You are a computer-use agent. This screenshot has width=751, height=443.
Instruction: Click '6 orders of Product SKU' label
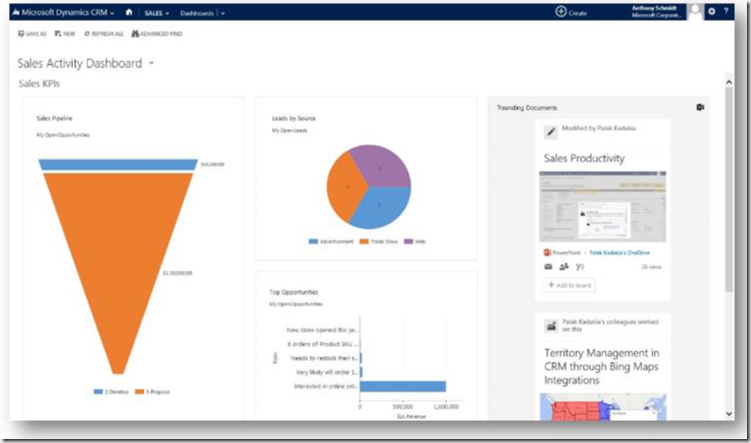coord(322,344)
